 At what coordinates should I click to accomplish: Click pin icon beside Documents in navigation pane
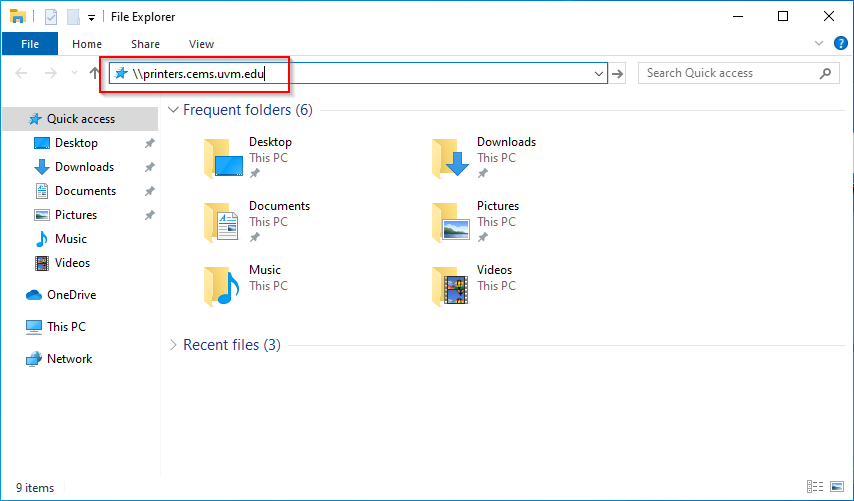coord(149,191)
